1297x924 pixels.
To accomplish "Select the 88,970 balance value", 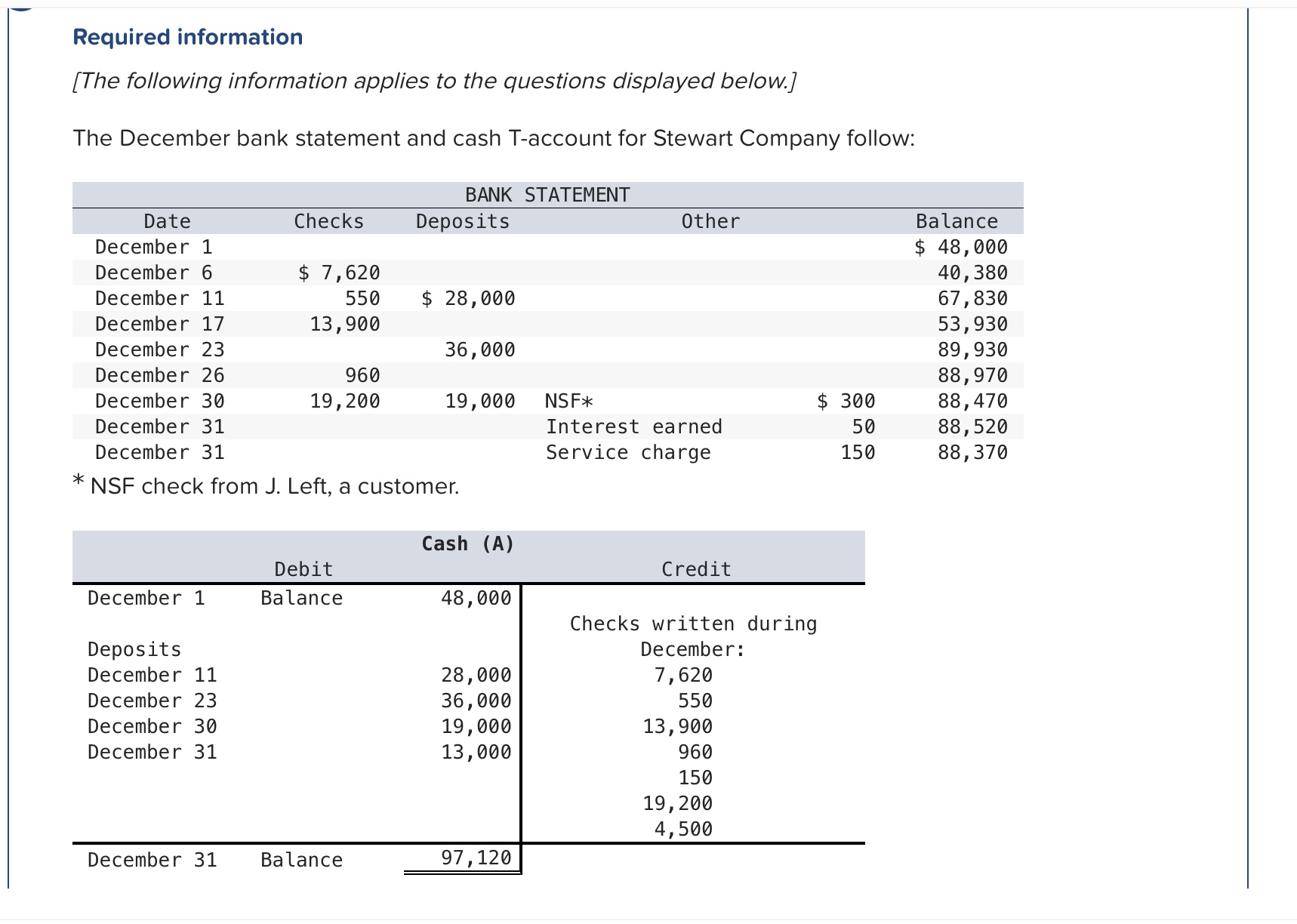I will 972,375.
